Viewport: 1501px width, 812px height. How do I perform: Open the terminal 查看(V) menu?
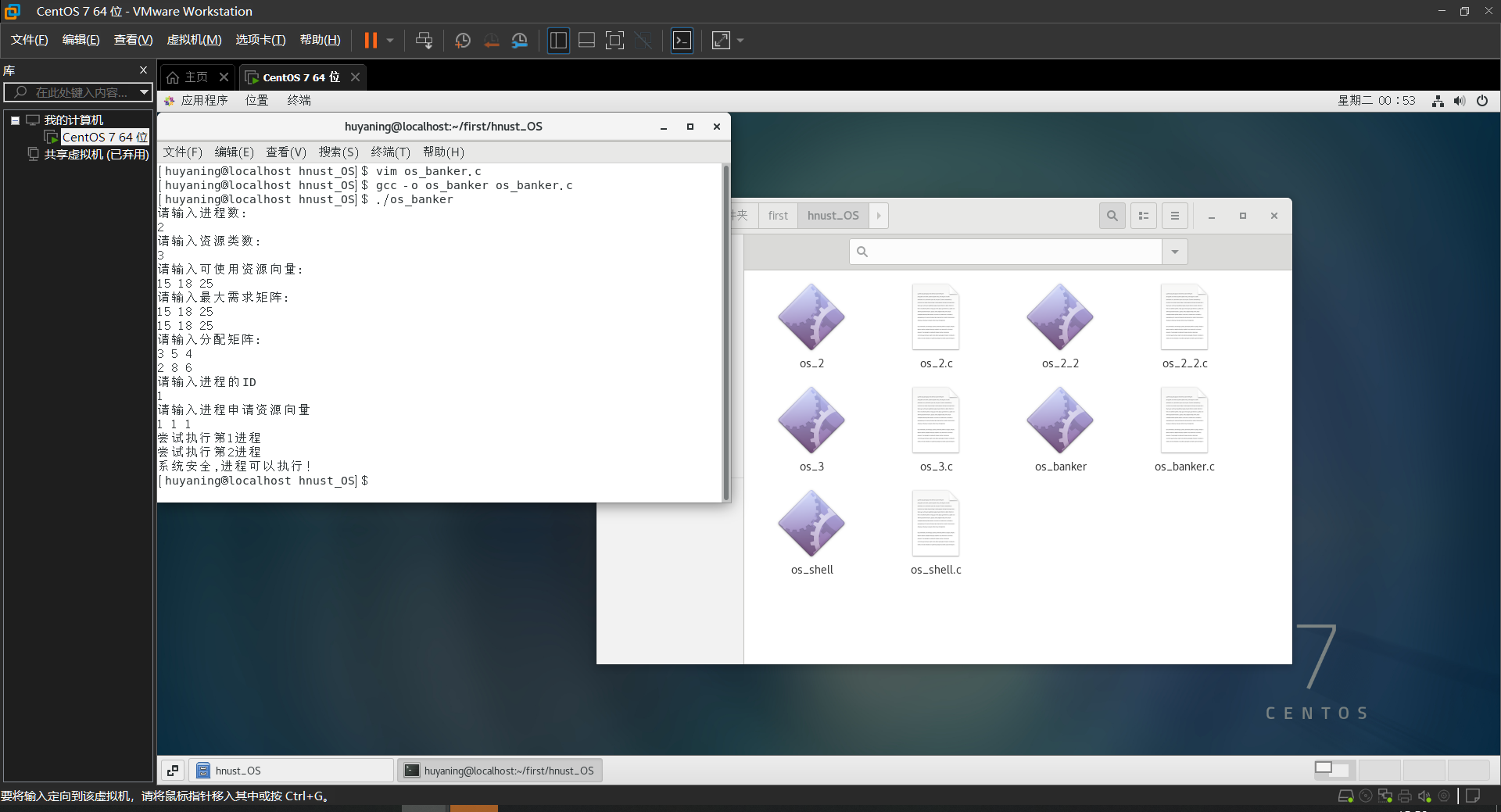[286, 152]
